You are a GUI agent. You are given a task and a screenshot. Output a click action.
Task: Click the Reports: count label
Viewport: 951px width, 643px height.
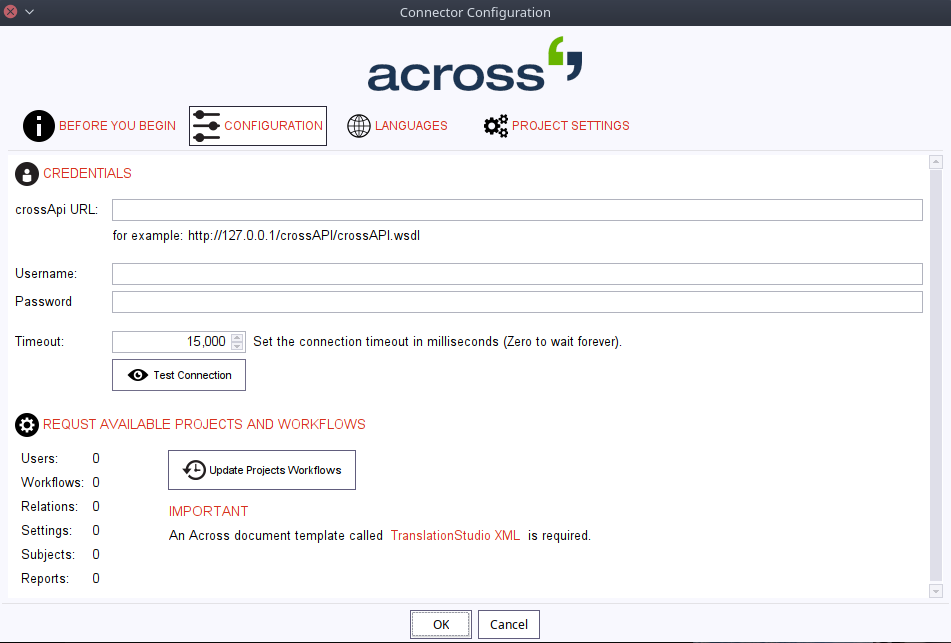[x=45, y=579]
